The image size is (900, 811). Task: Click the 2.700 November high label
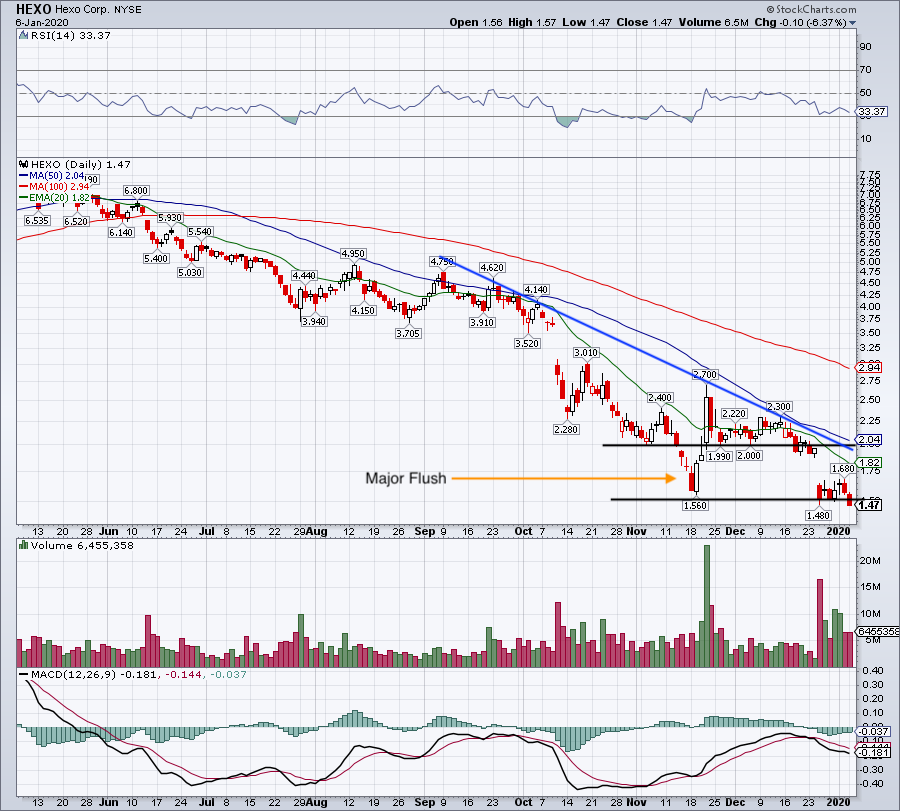click(705, 374)
